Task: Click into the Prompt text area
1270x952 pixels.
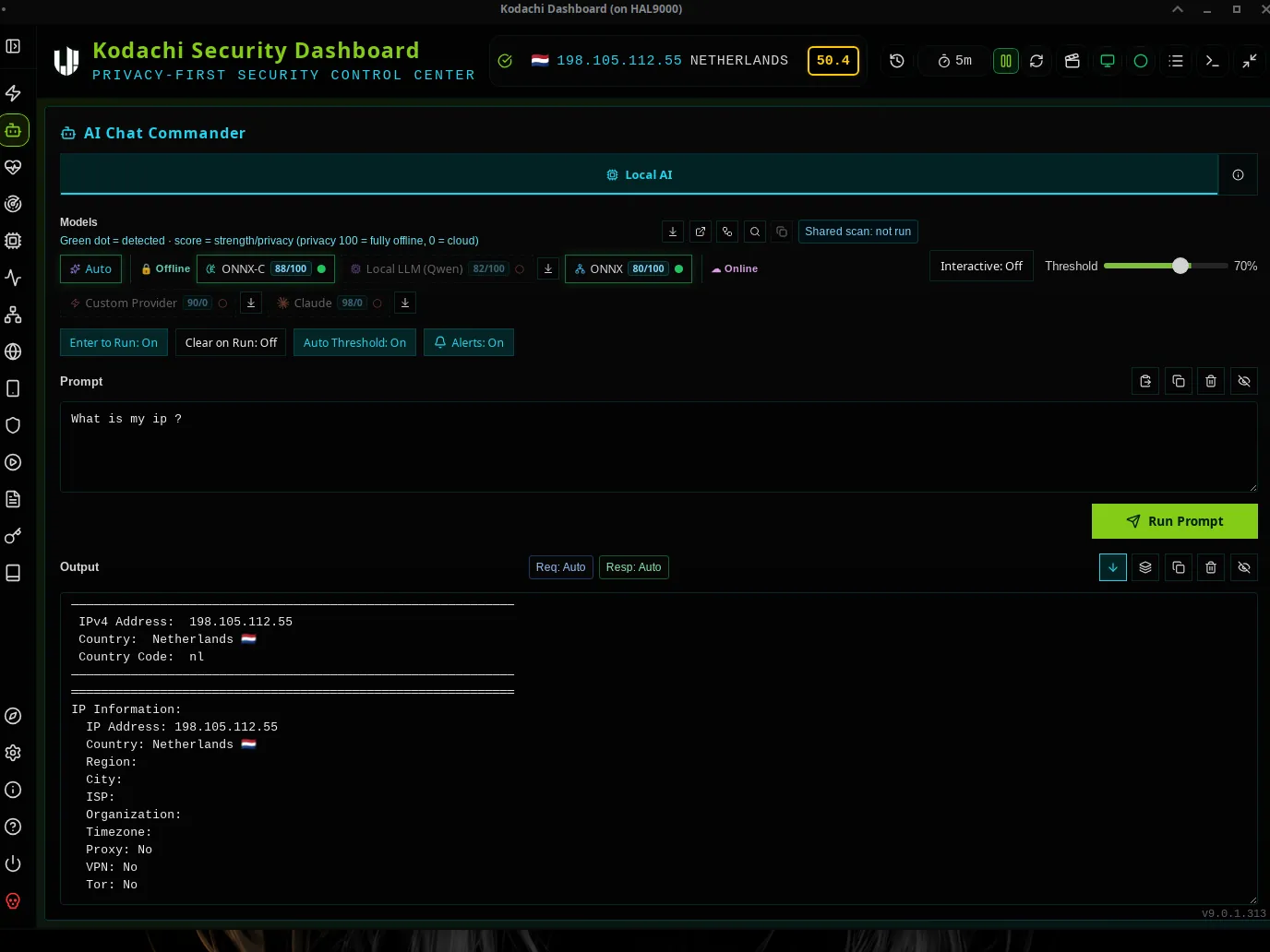Action: (x=659, y=446)
